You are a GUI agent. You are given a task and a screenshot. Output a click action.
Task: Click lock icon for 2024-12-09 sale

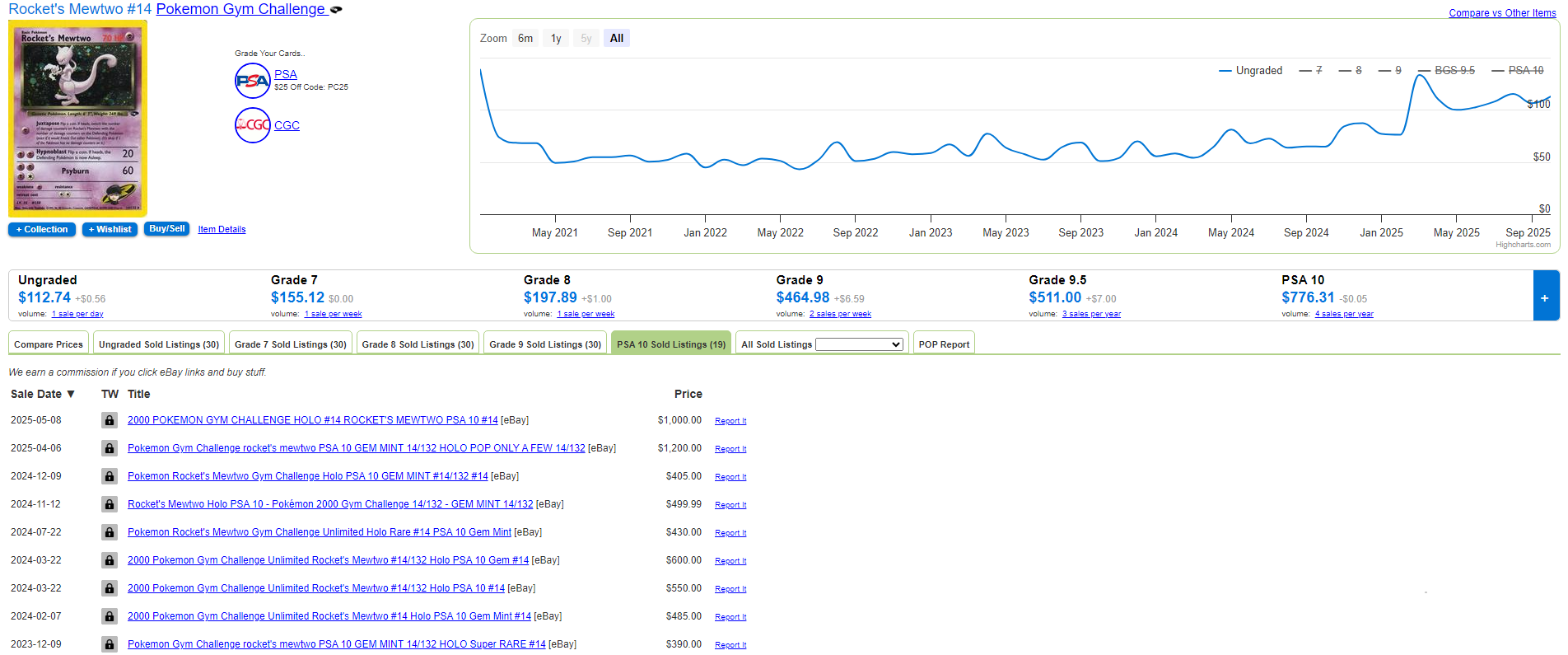coord(109,476)
